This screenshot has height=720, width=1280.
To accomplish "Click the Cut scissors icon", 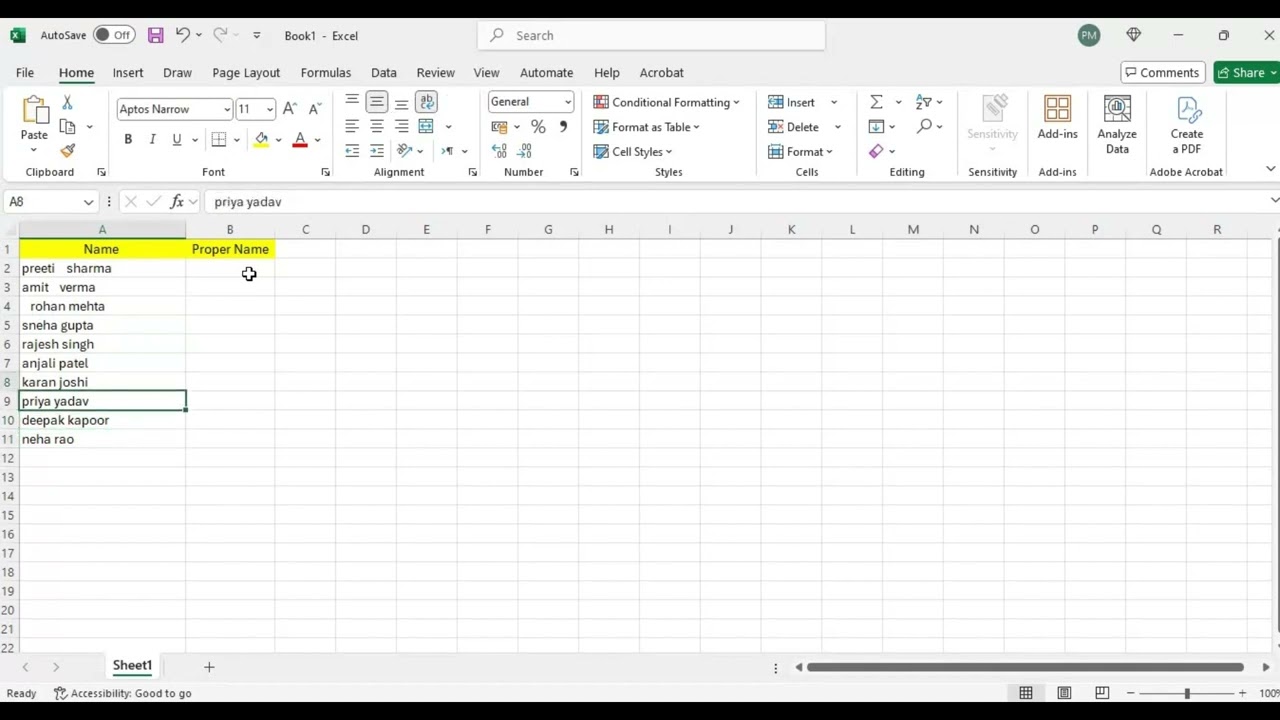I will (67, 102).
